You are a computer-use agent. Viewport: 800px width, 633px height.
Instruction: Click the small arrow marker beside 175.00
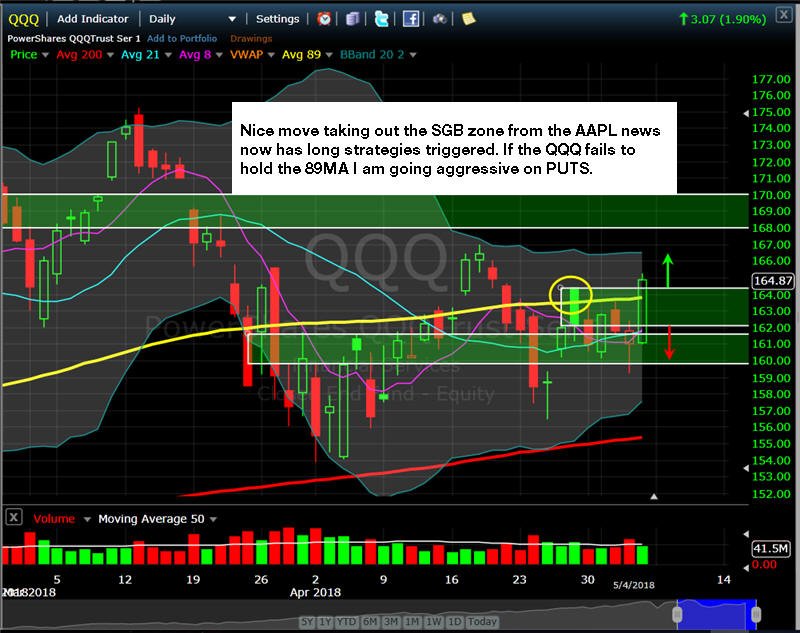(x=746, y=113)
